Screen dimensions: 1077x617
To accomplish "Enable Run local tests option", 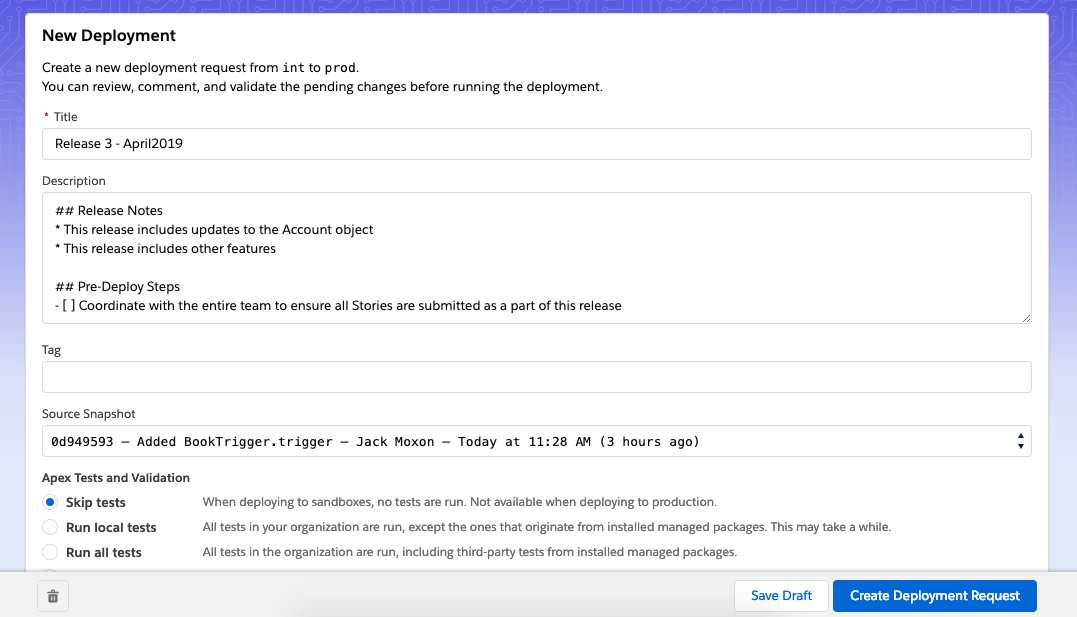I will 50,527.
